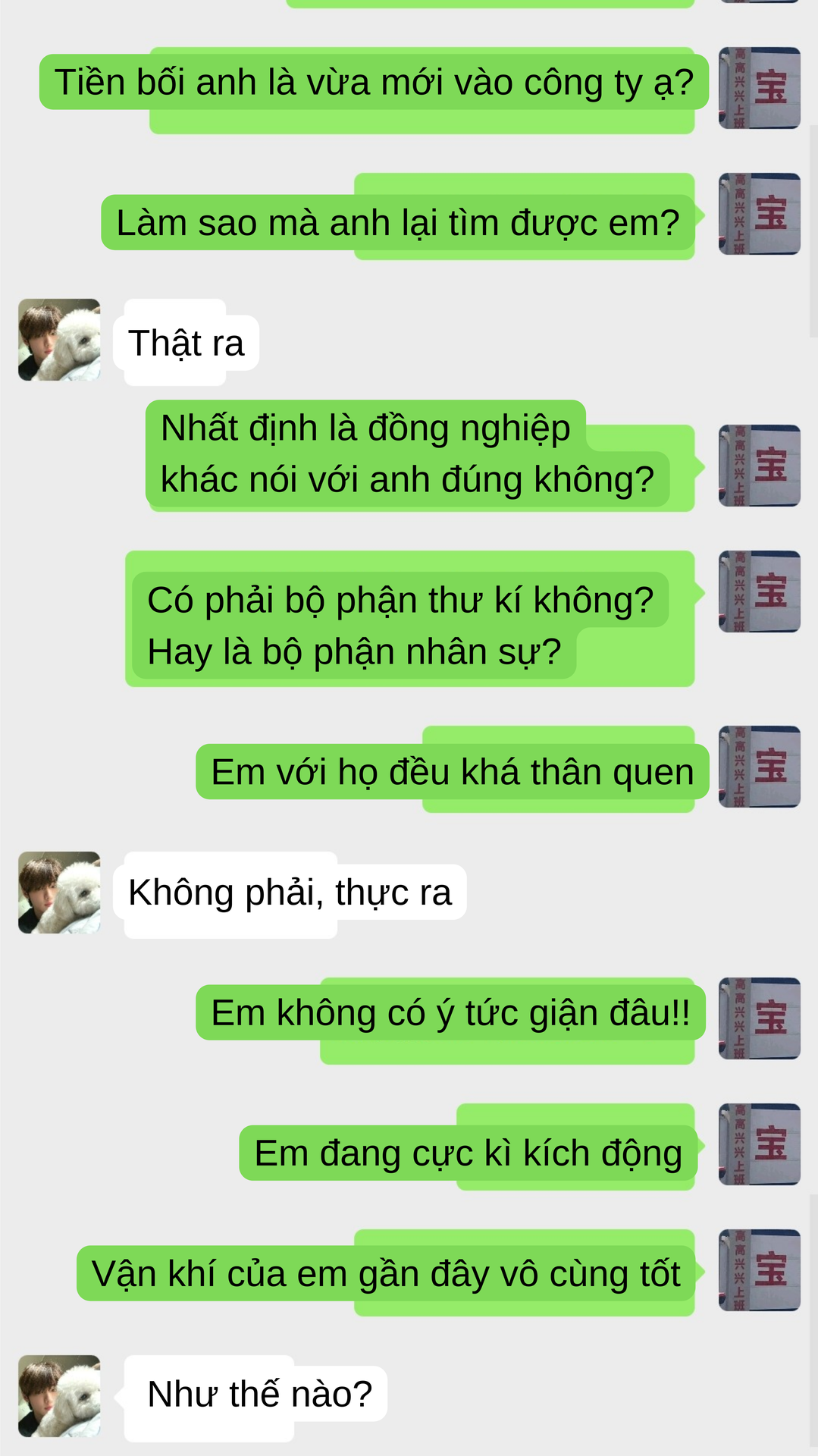Image resolution: width=818 pixels, height=1456 pixels.
Task: Tap avatar next to "Em với họ đều" message
Action: click(759, 767)
